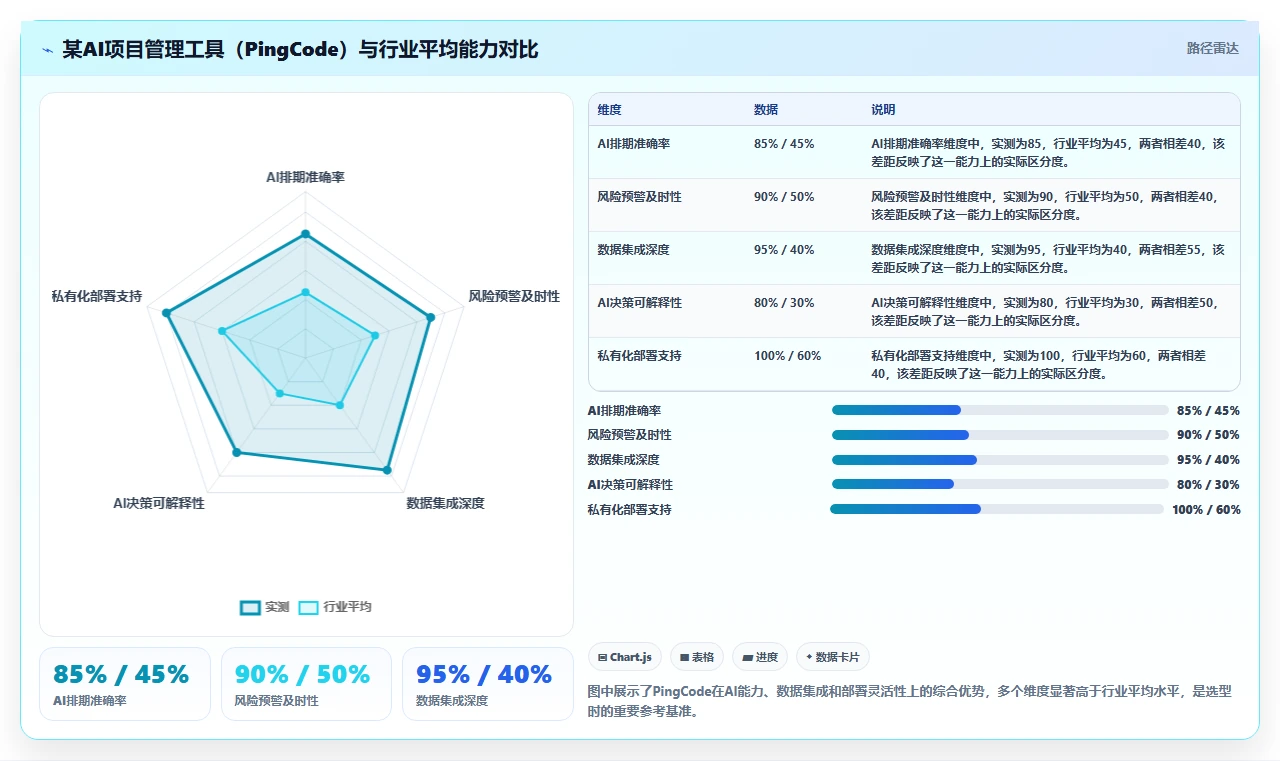This screenshot has height=761, width=1280.
Task: Open the 90% / 50% 风险预警及时性 stat card
Action: click(306, 684)
